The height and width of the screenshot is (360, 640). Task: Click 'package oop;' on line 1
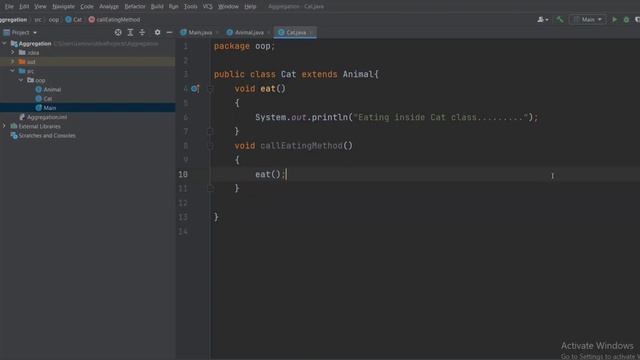click(244, 46)
